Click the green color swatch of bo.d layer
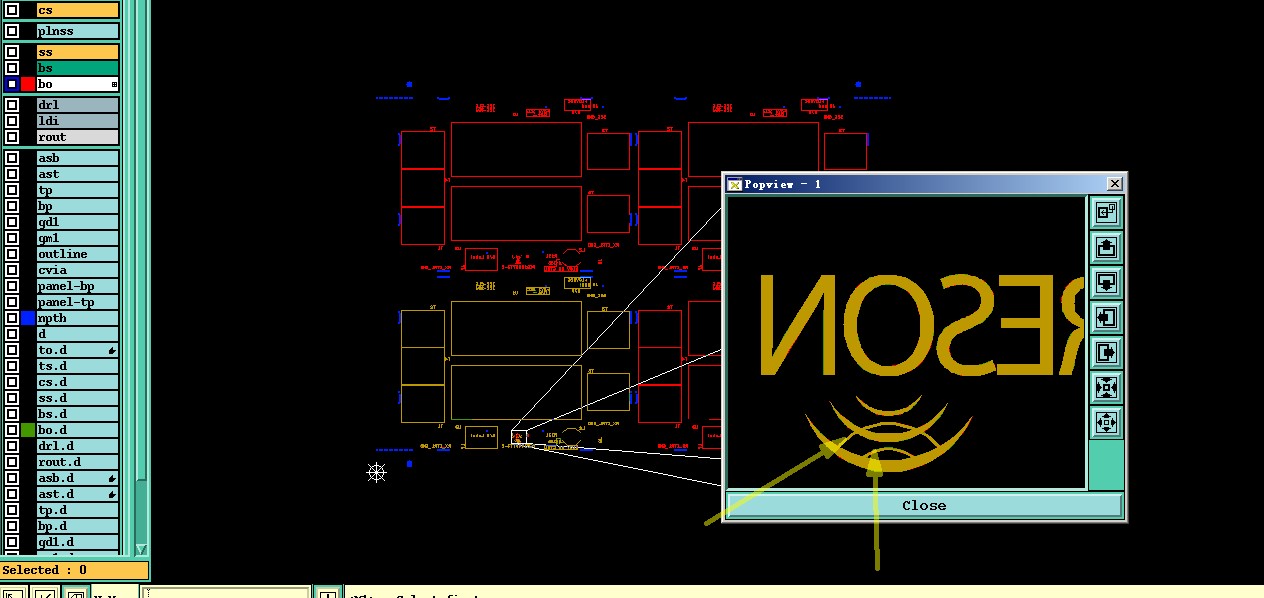Viewport: 1264px width, 598px height. (x=28, y=430)
